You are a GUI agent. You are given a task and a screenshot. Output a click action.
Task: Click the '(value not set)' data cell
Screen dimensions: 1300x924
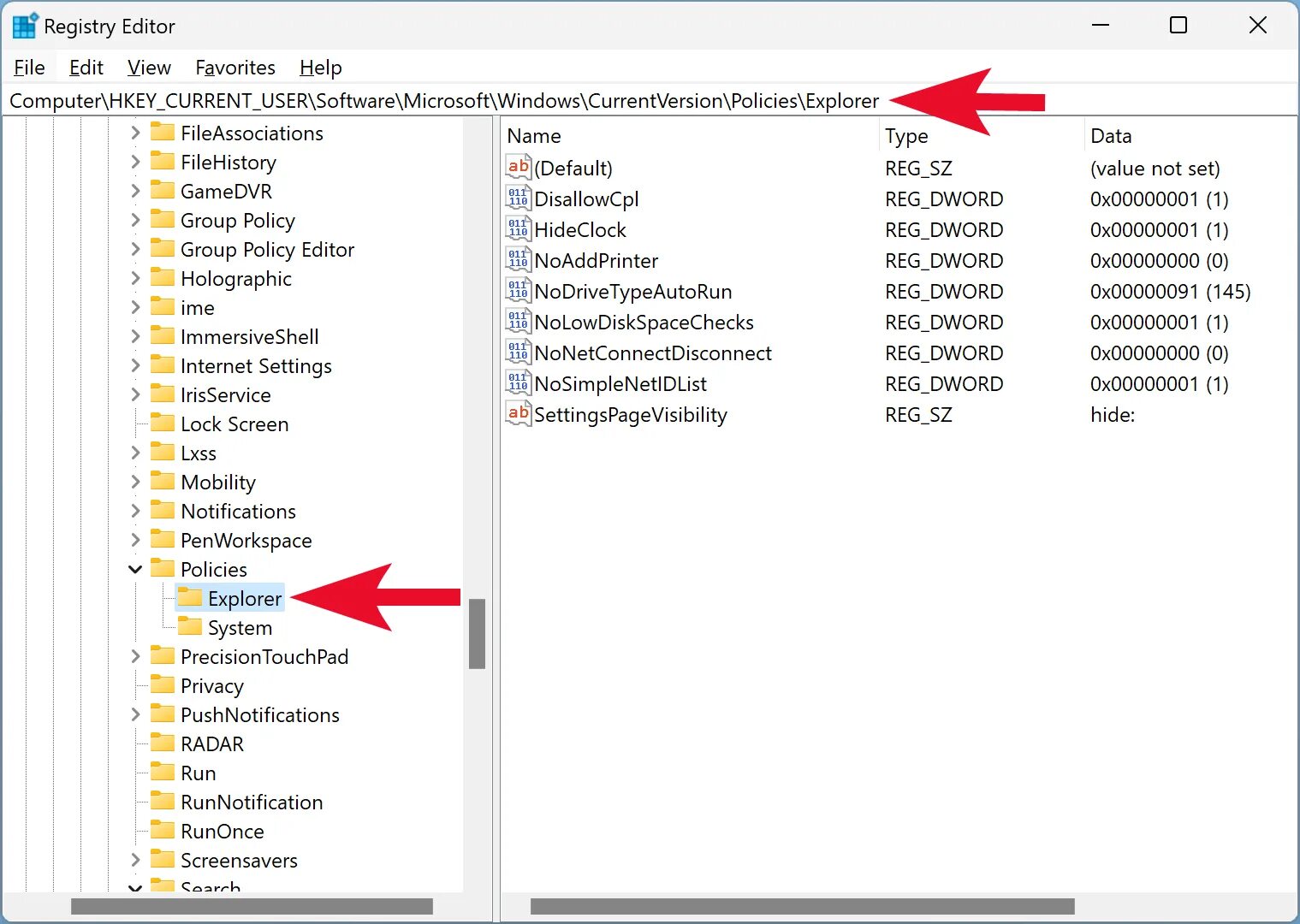1155,169
